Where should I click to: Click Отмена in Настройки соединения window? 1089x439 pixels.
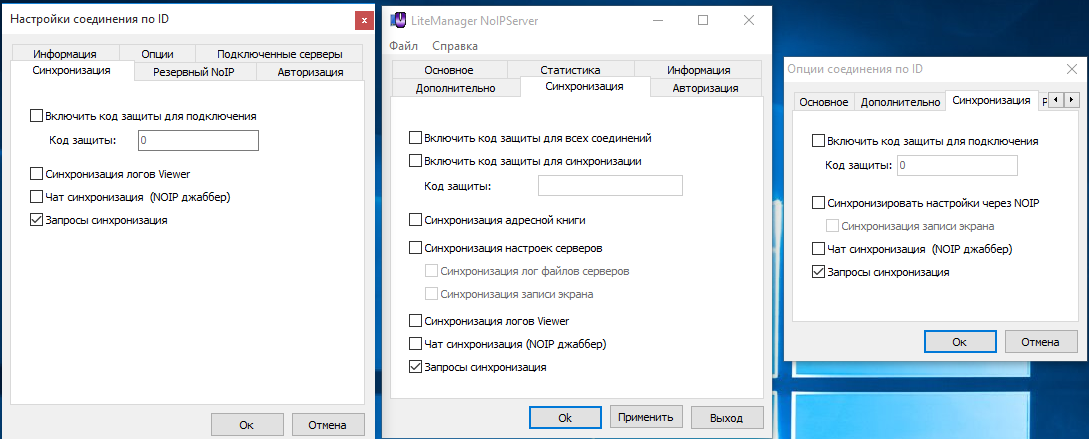[328, 424]
